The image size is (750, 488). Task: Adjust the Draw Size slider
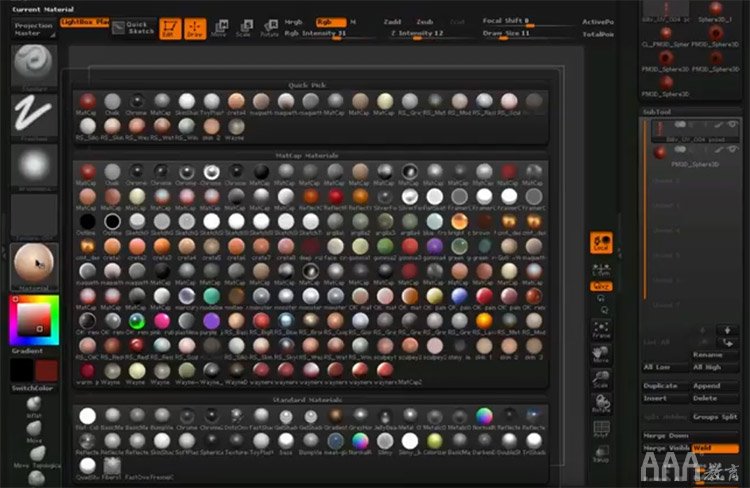(x=527, y=33)
